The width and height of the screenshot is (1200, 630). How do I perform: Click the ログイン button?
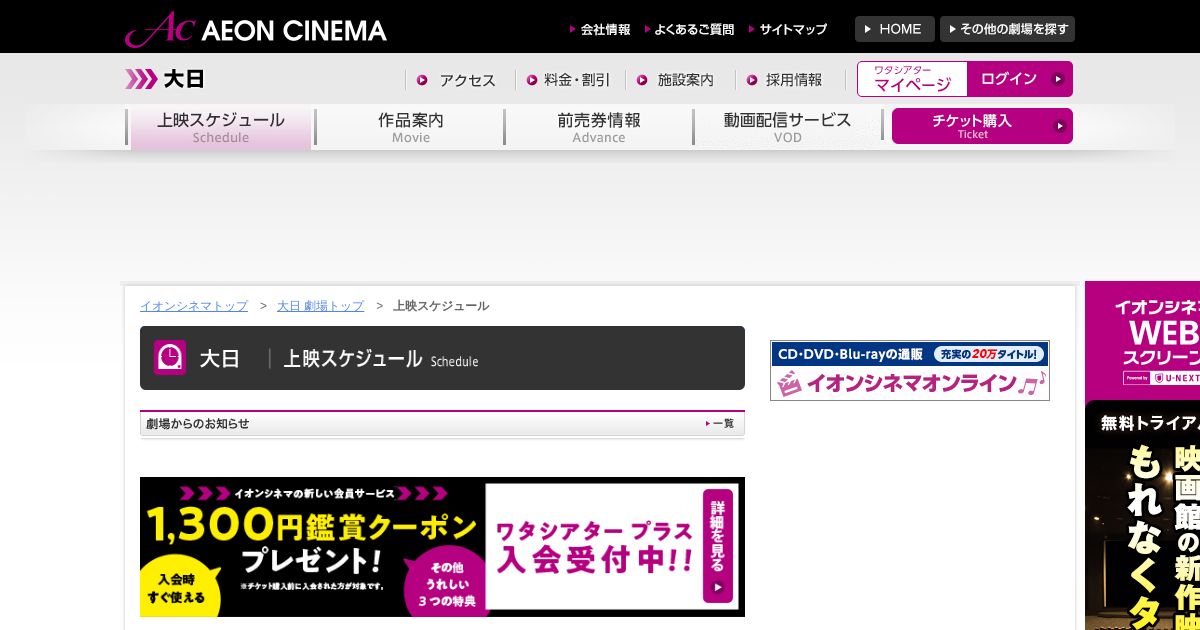[1020, 79]
